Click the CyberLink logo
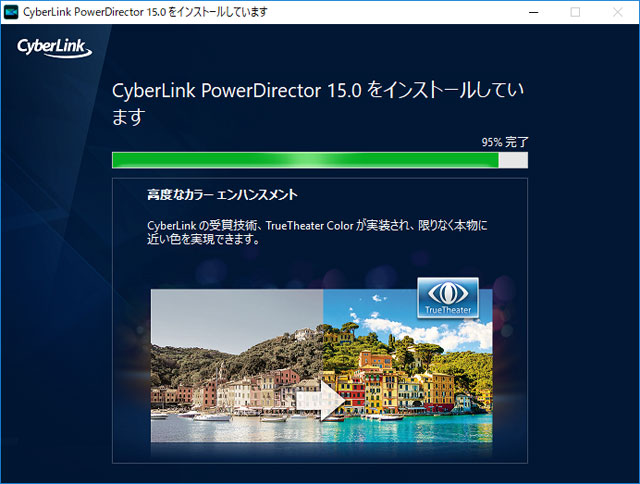Viewport: 640px width, 484px height. [x=54, y=48]
